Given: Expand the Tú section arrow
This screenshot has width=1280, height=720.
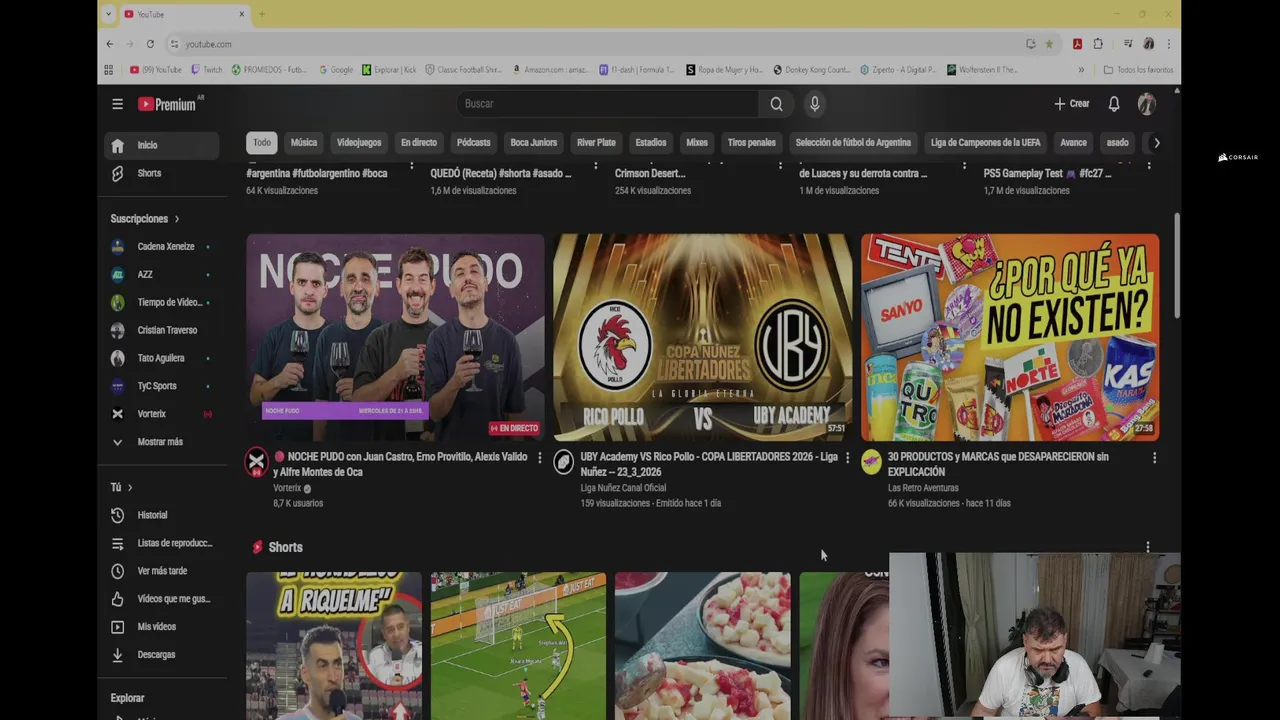Looking at the screenshot, I should (130, 487).
